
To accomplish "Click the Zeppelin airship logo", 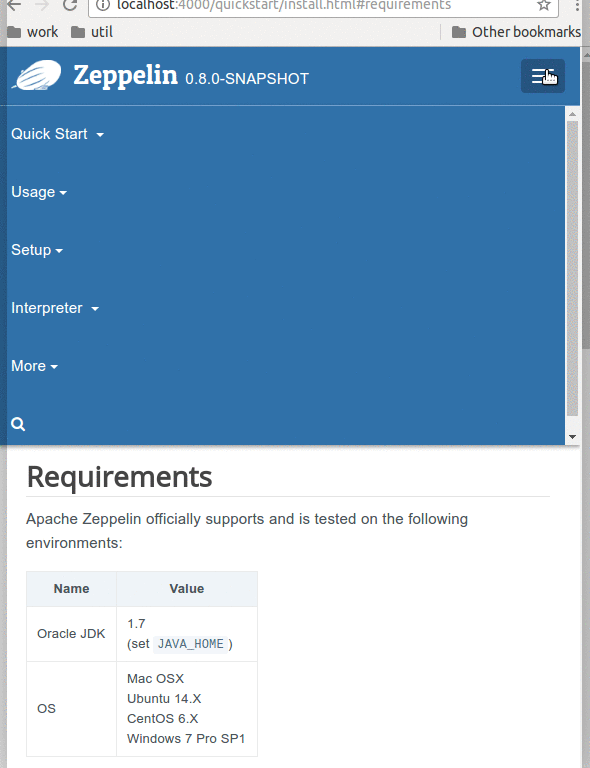I will (x=37, y=75).
